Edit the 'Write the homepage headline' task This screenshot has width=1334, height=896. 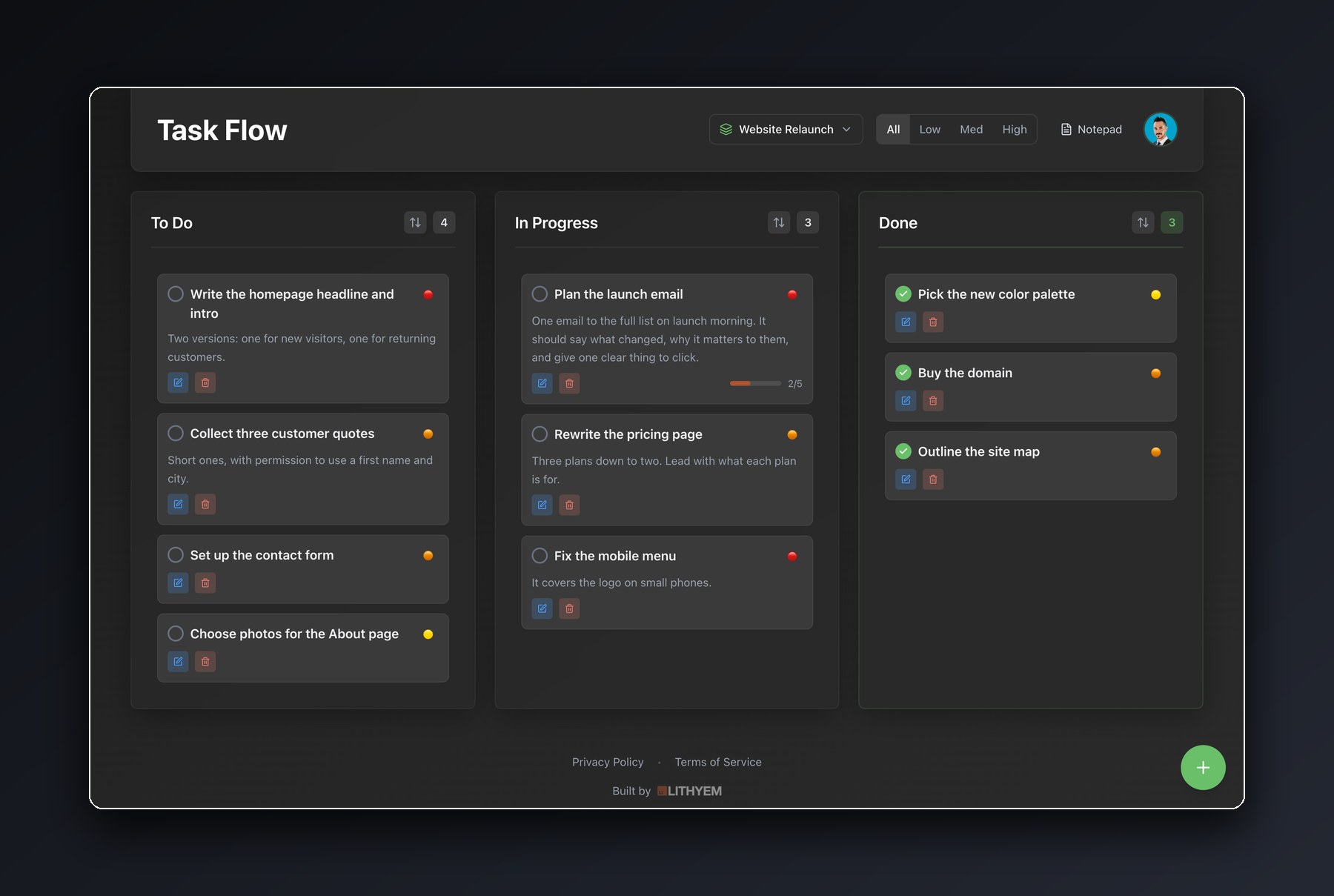click(178, 383)
